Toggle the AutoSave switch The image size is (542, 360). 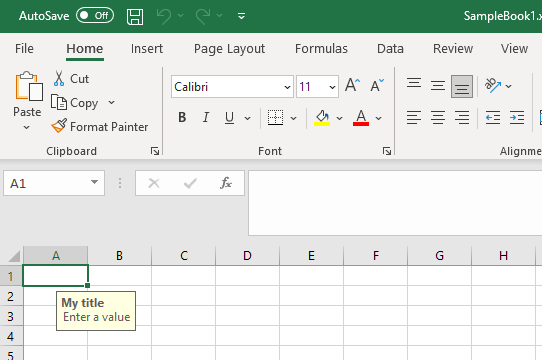[x=95, y=16]
